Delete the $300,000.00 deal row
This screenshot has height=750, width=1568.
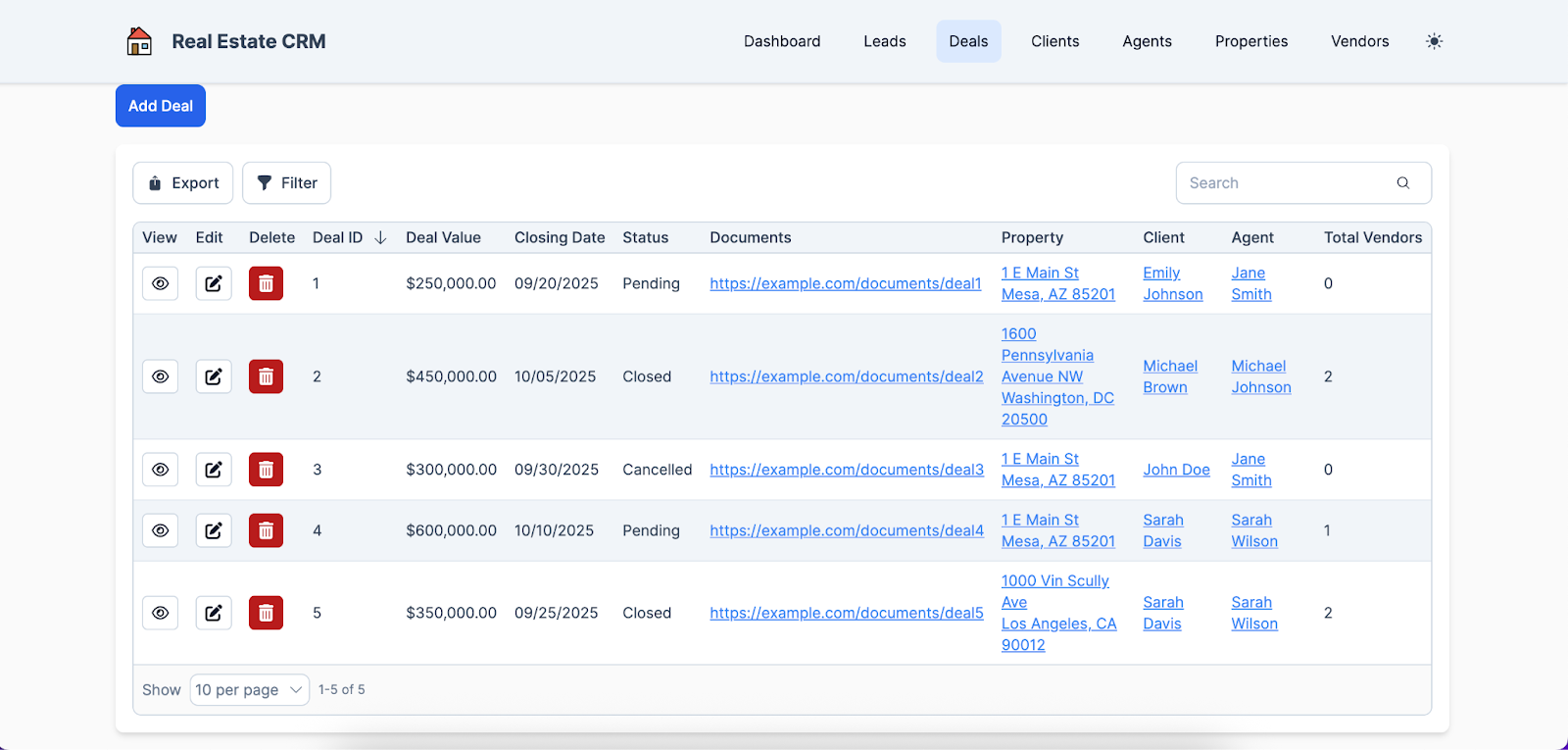266,470
